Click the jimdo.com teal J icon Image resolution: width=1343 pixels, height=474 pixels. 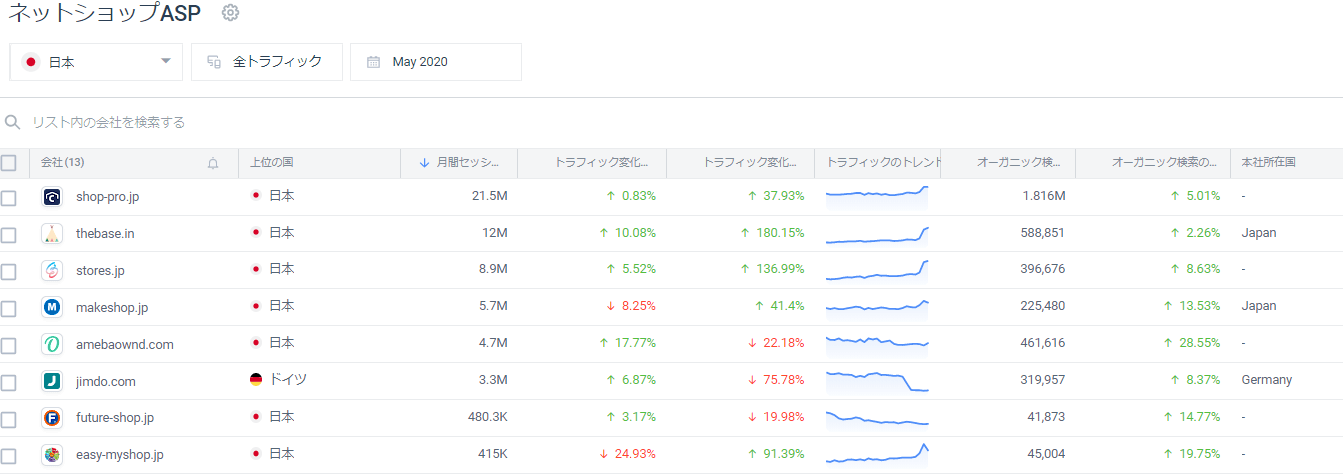click(x=53, y=381)
